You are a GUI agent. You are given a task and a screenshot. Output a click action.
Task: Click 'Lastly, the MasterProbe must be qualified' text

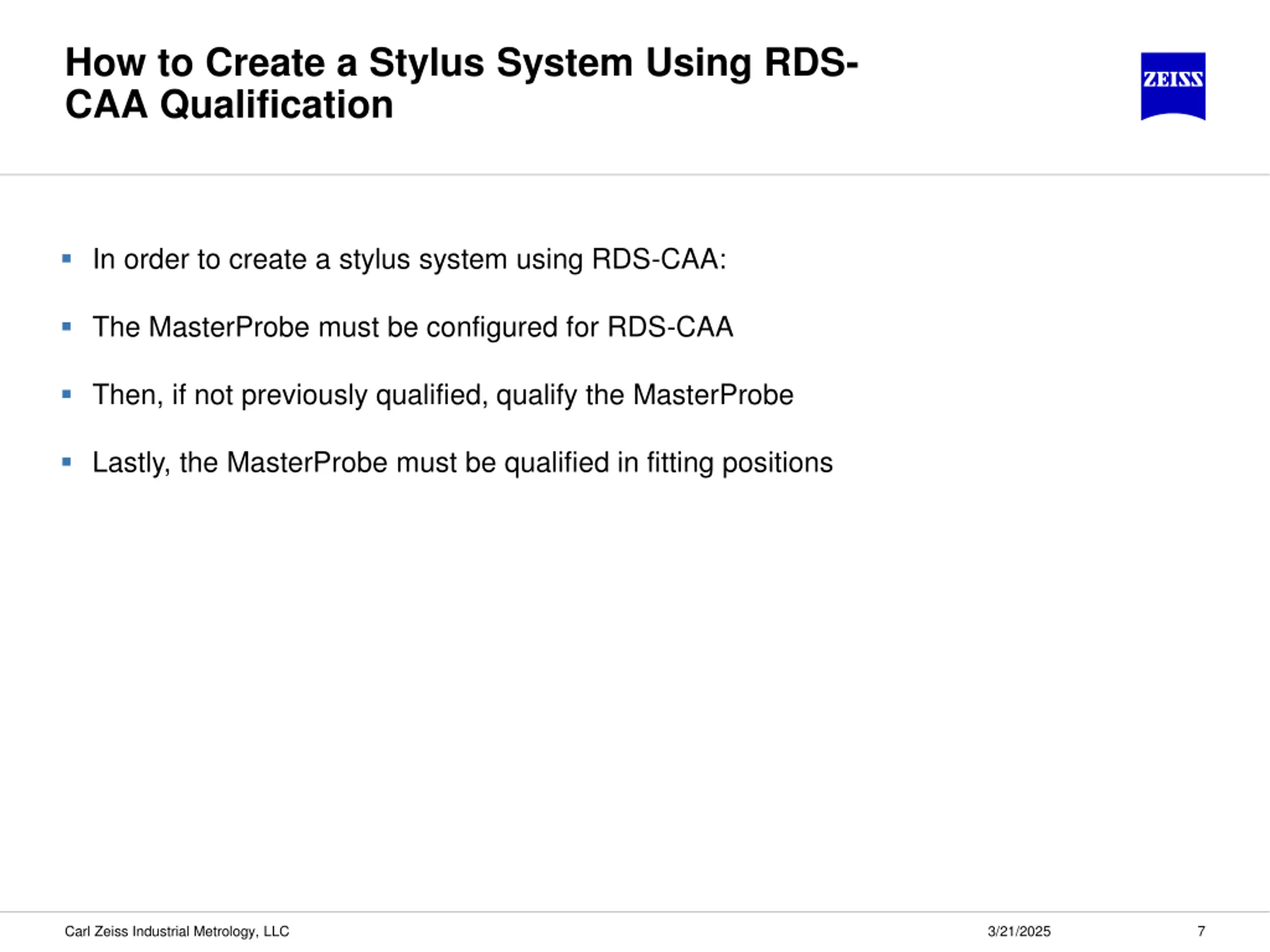pos(350,463)
